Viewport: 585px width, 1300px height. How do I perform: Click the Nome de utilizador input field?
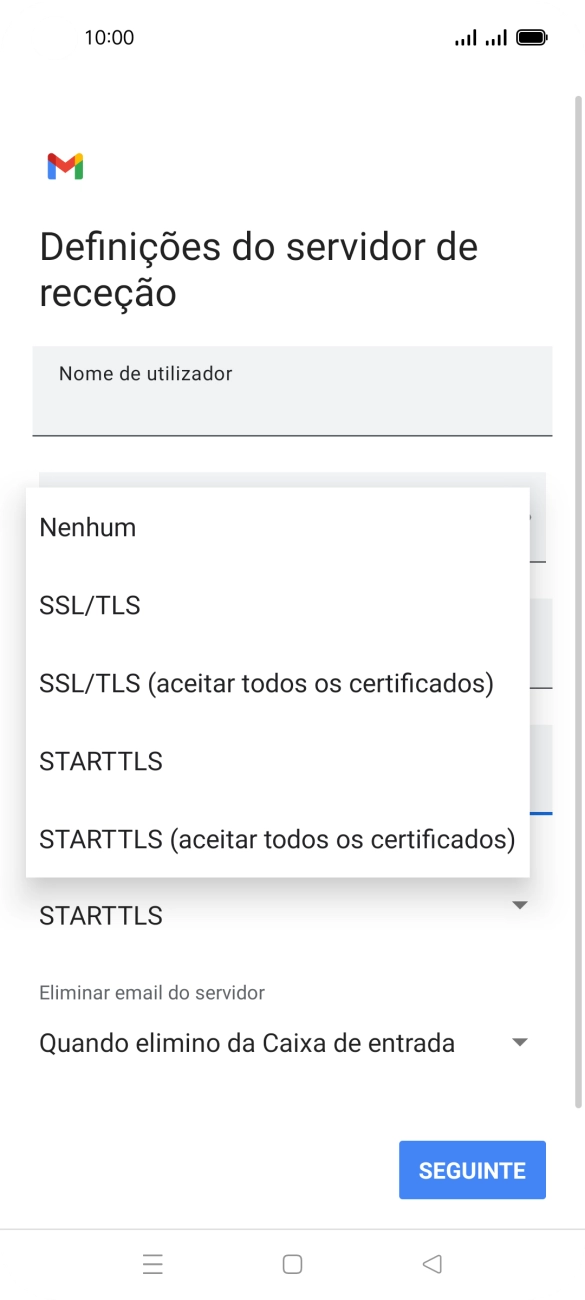(292, 391)
